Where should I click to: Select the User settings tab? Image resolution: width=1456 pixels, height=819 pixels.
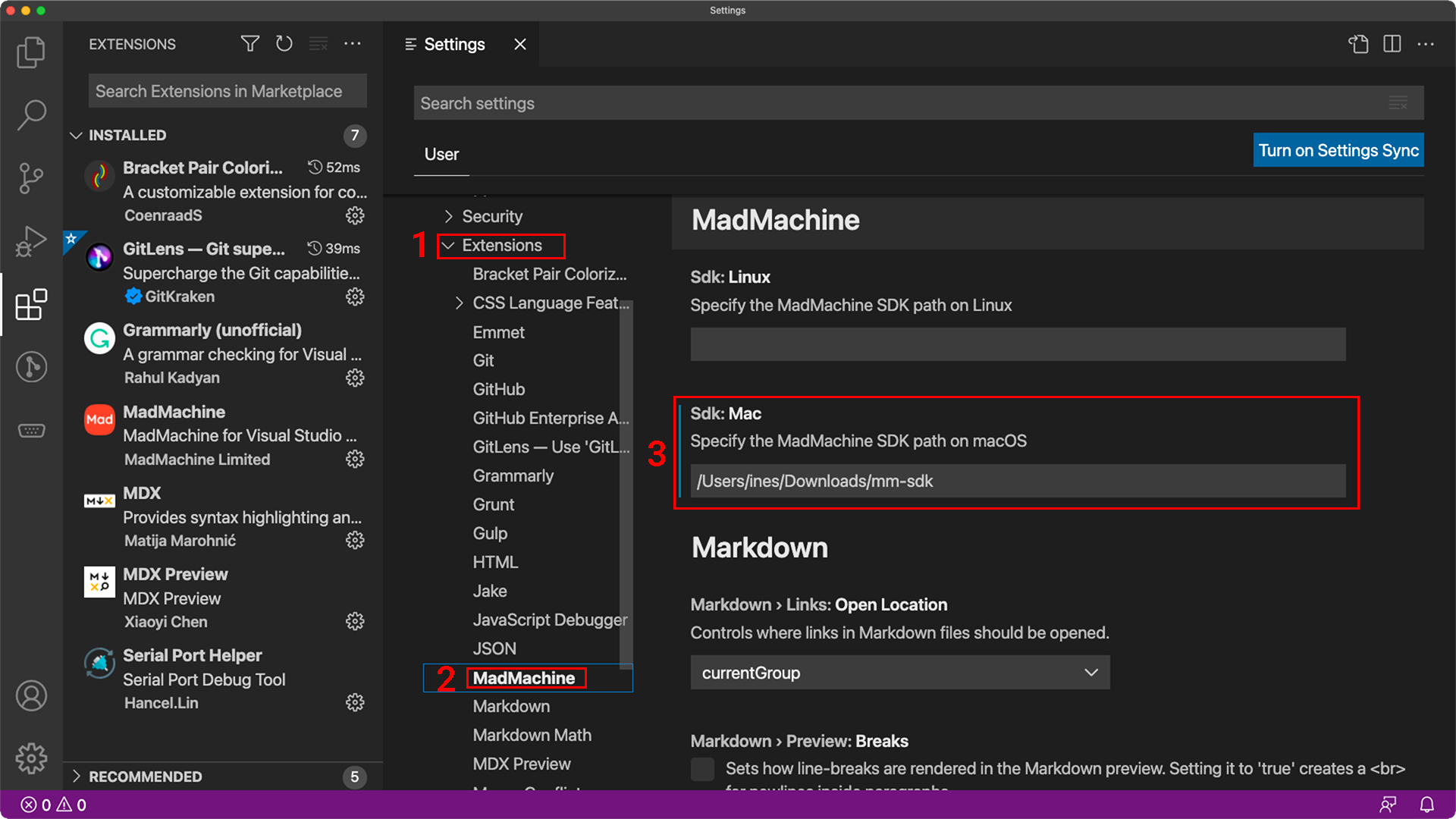click(x=441, y=154)
